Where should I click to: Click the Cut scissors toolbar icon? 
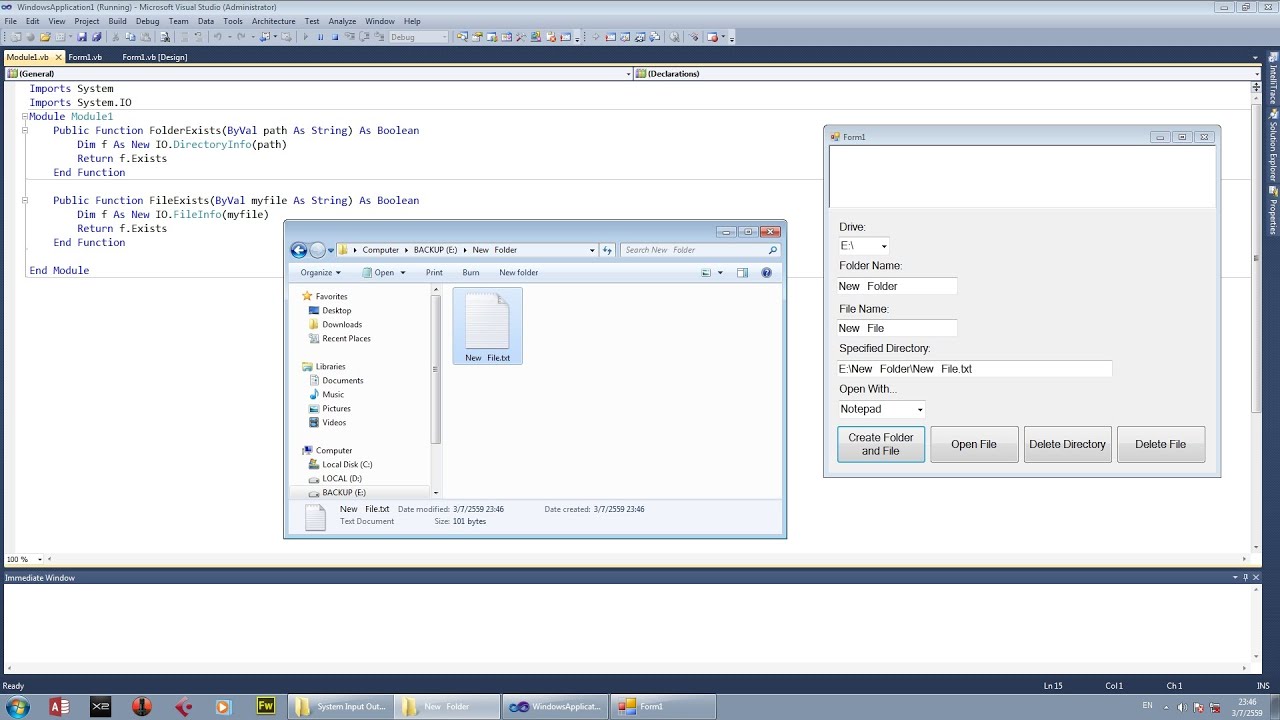coord(116,37)
